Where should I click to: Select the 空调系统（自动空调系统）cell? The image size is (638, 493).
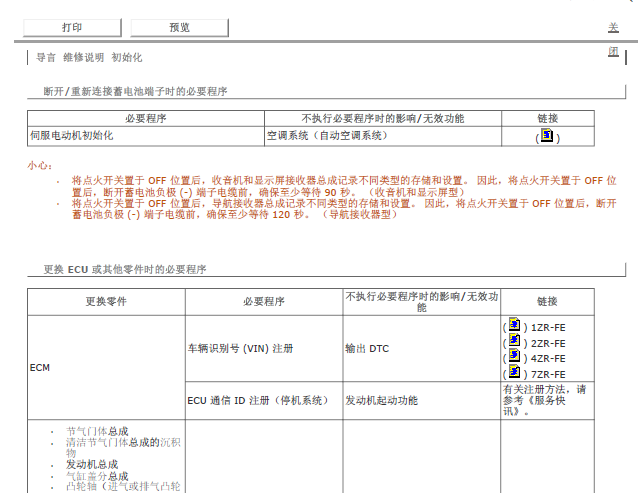point(382,136)
